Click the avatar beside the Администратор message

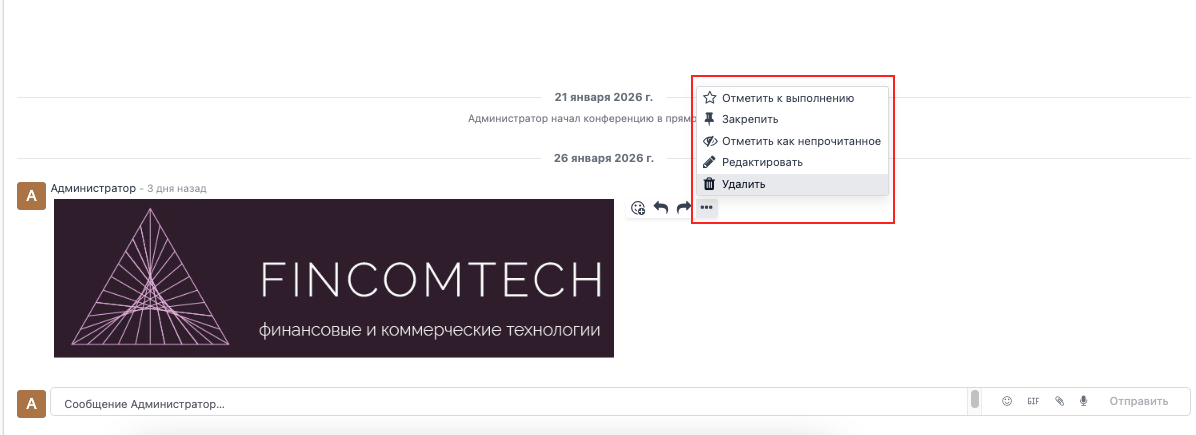point(32,196)
